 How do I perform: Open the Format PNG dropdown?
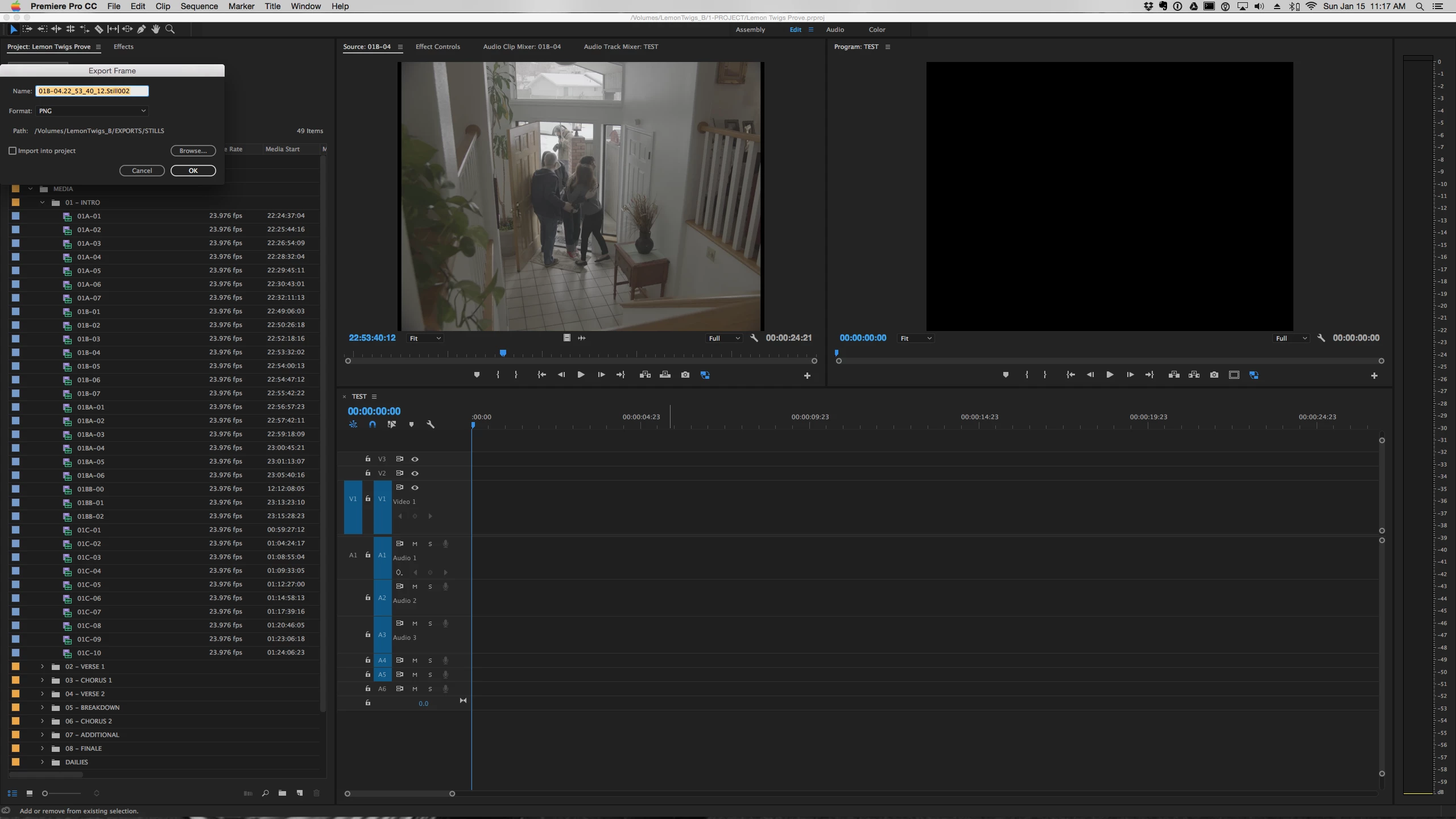pos(92,111)
